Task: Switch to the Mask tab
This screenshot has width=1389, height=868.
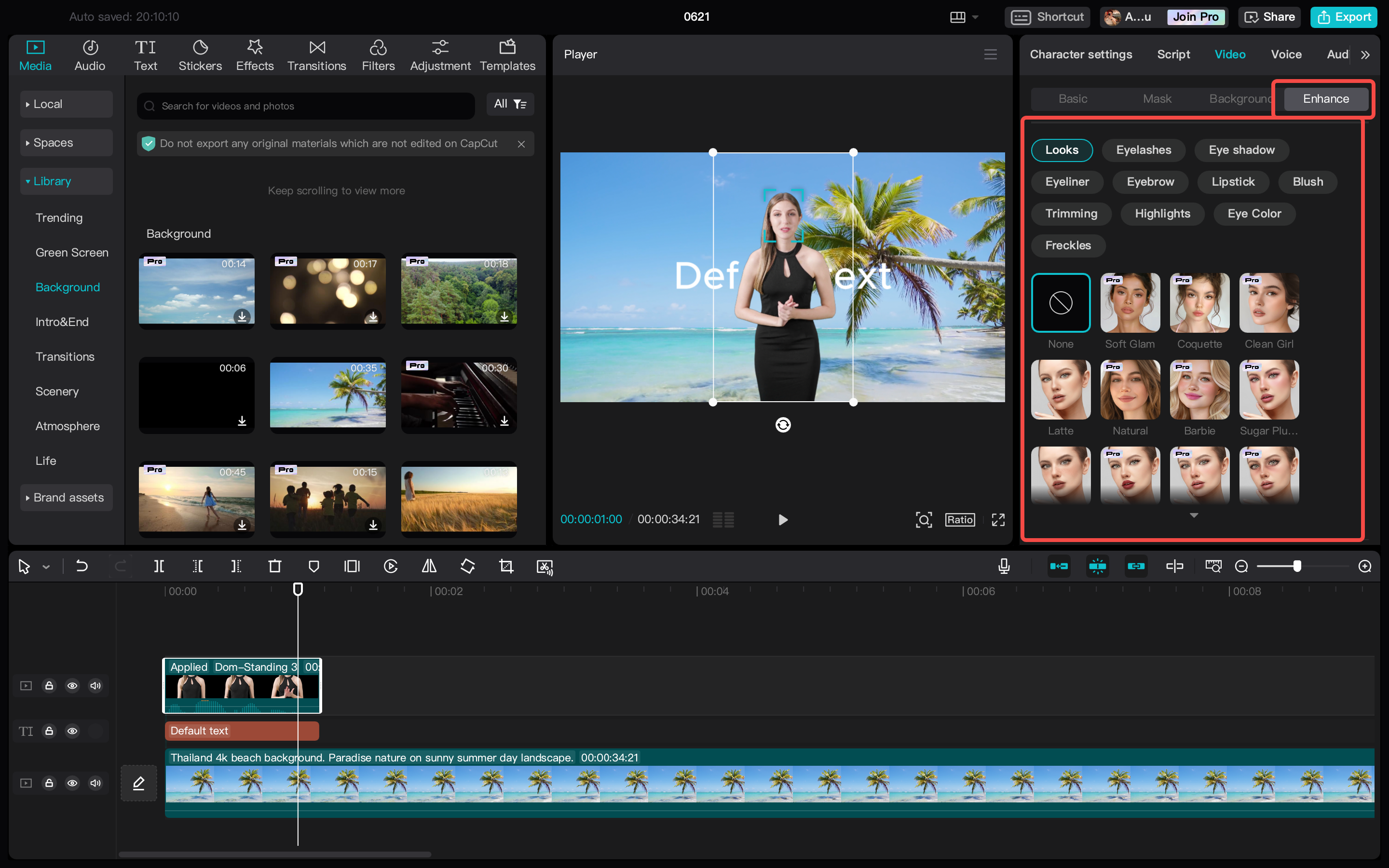Action: [1157, 99]
